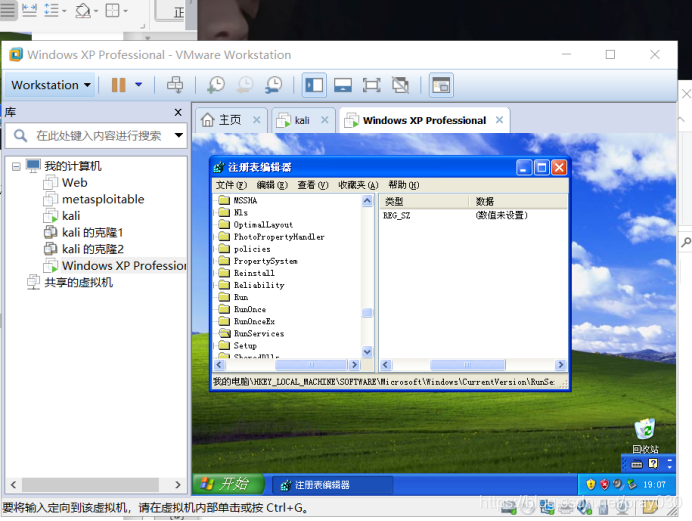Image resolution: width=692 pixels, height=521 pixels.
Task: Close the kali tab
Action: [324, 120]
